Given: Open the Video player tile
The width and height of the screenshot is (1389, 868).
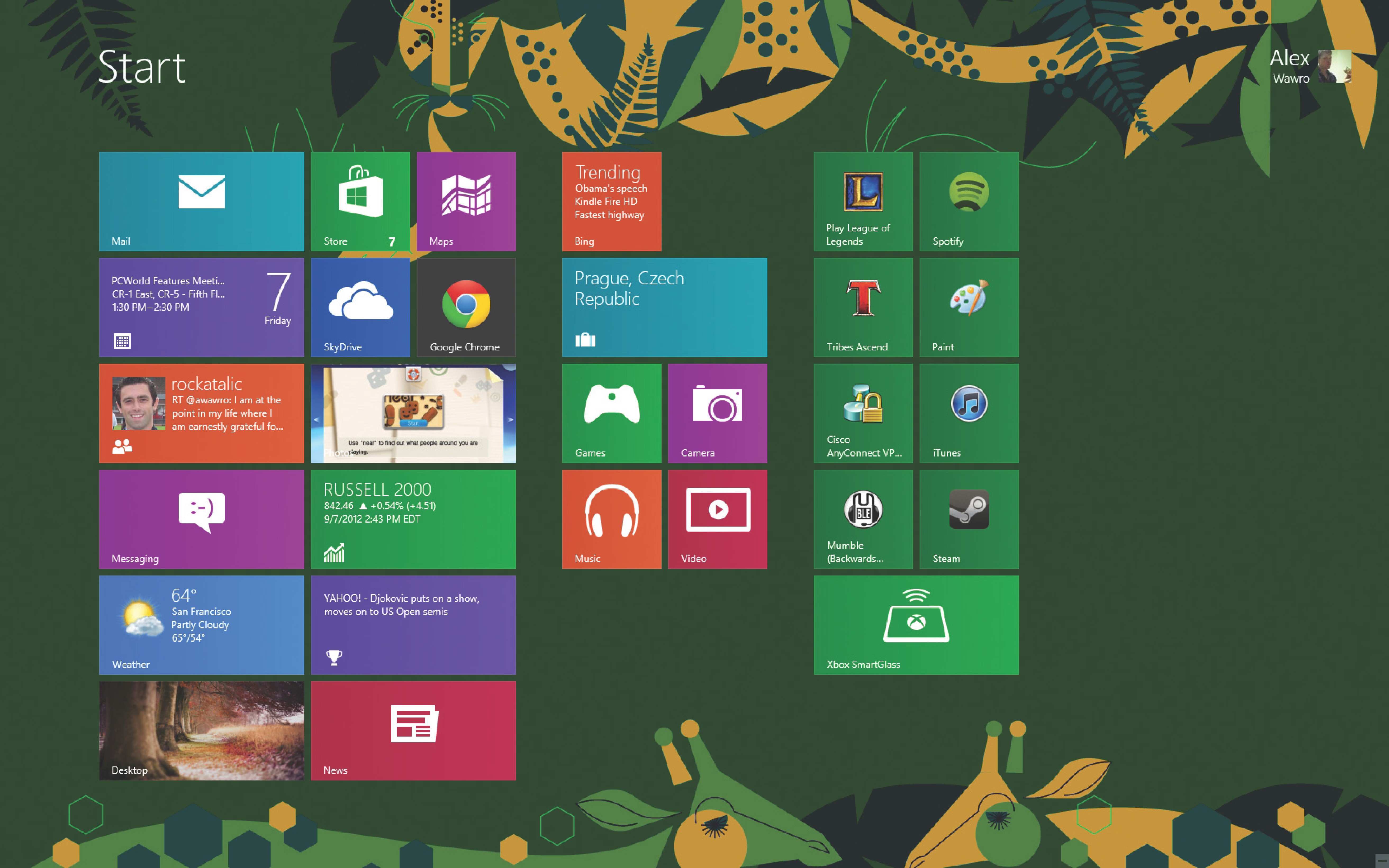Looking at the screenshot, I should [717, 519].
